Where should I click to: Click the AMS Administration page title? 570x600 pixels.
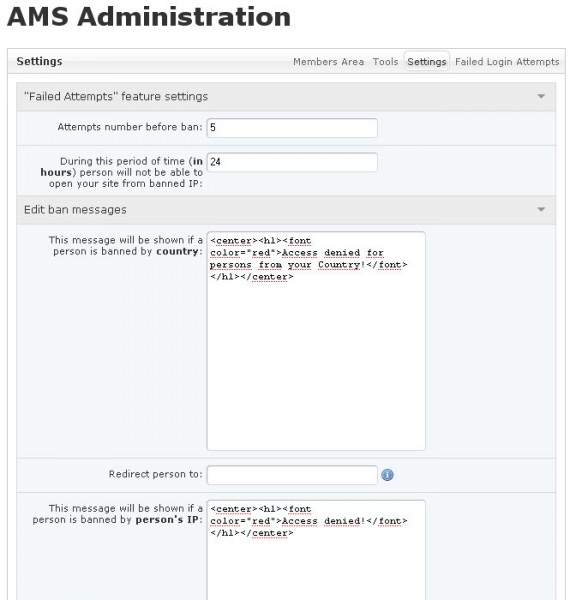tap(149, 17)
